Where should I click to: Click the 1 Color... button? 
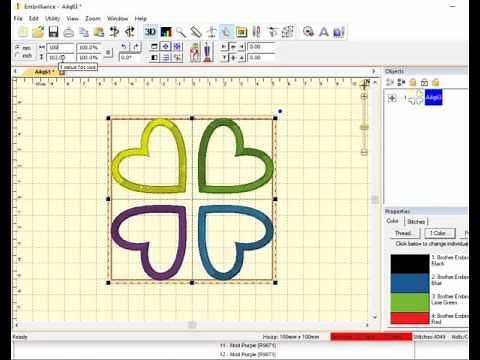440,233
